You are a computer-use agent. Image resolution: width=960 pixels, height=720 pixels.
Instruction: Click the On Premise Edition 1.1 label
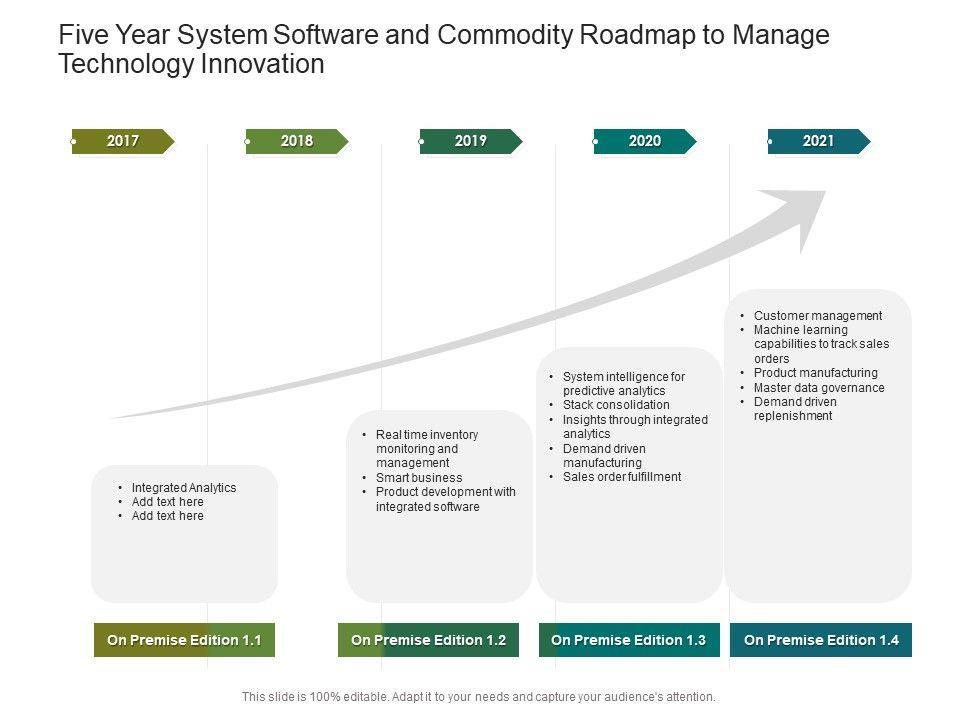click(184, 640)
